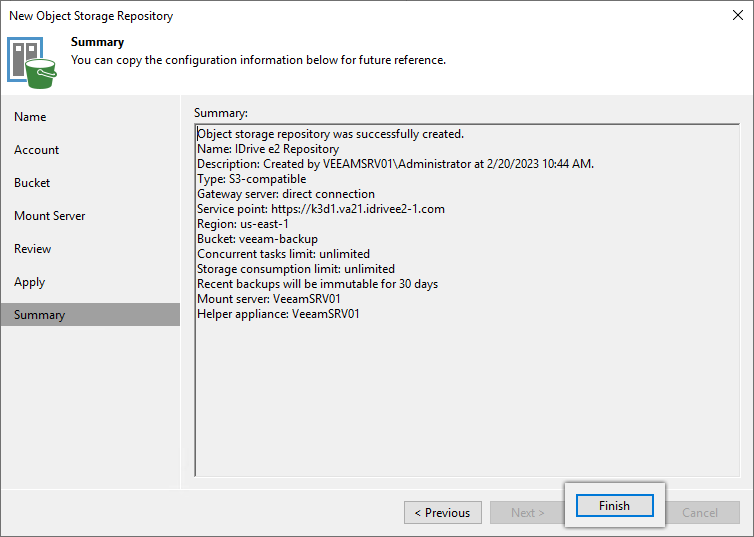The image size is (754, 537).
Task: Click the 'Region: us-east-1' line
Action: point(243,224)
